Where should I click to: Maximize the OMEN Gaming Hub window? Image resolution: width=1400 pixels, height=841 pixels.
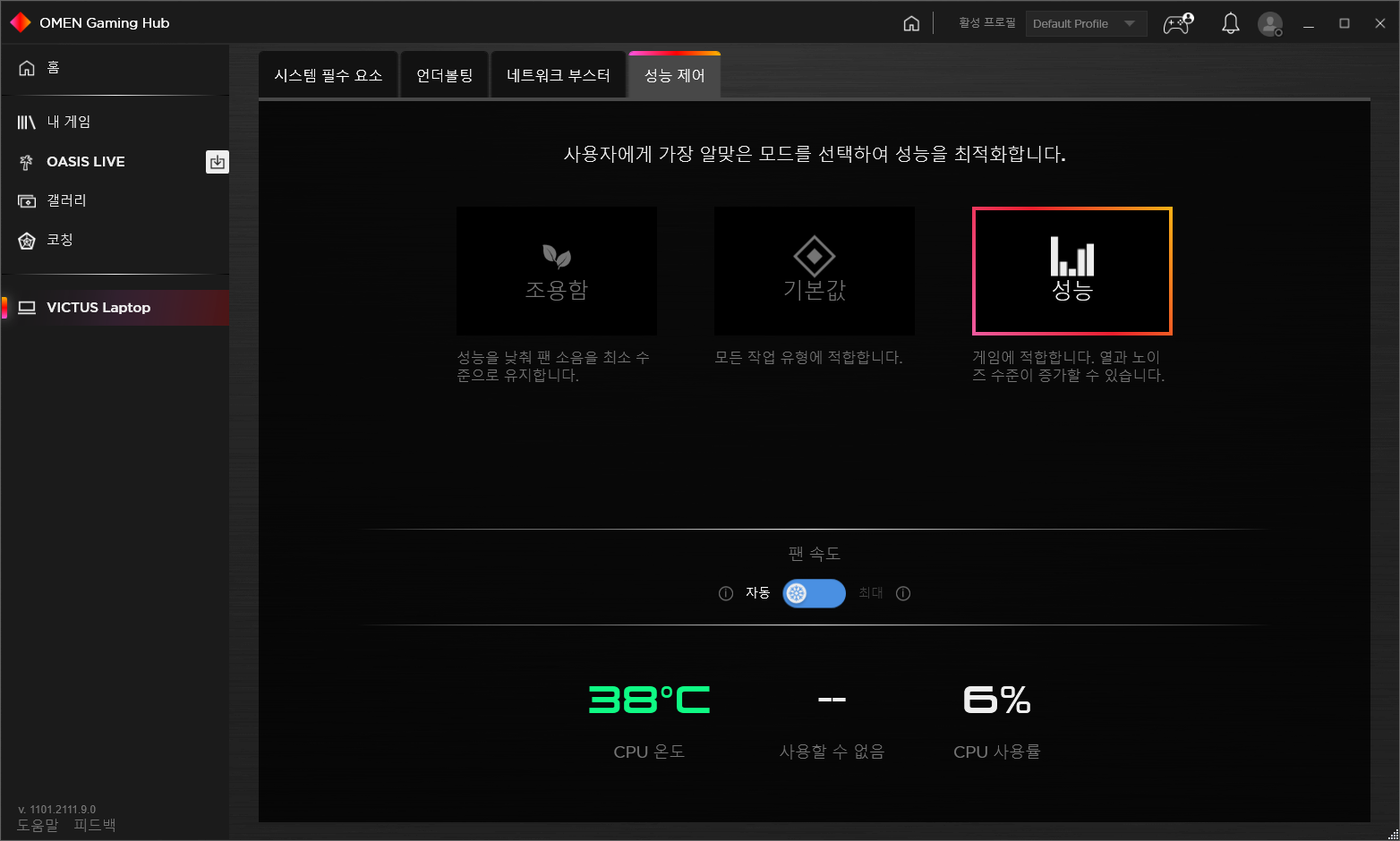point(1345,23)
